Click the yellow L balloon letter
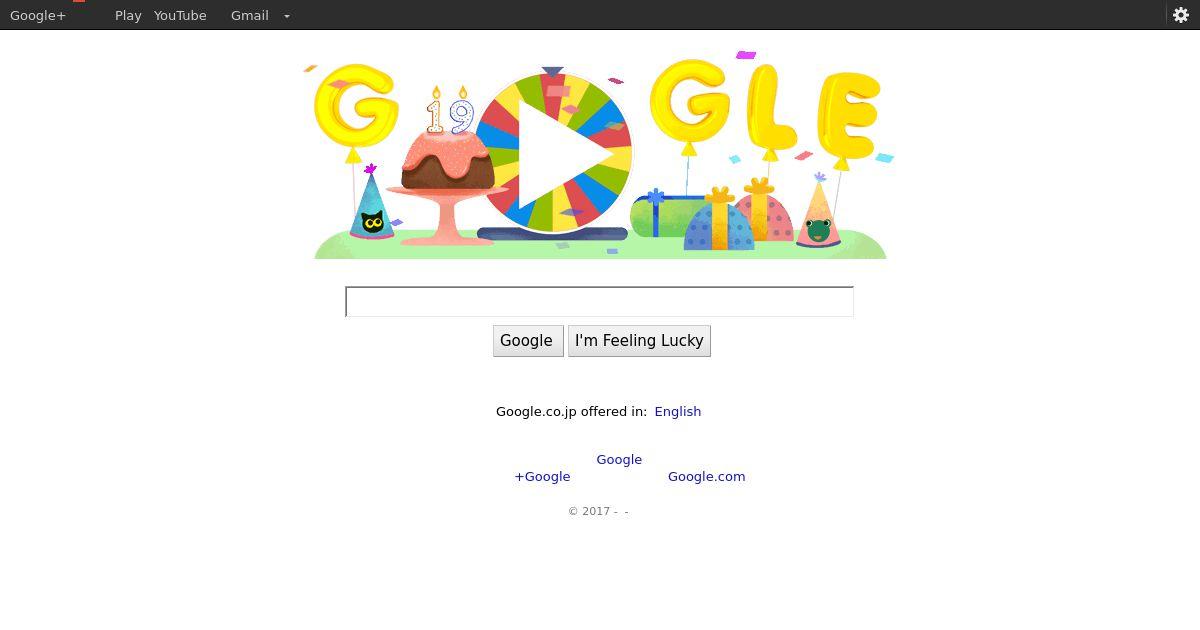The height and width of the screenshot is (630, 1200). (771, 108)
